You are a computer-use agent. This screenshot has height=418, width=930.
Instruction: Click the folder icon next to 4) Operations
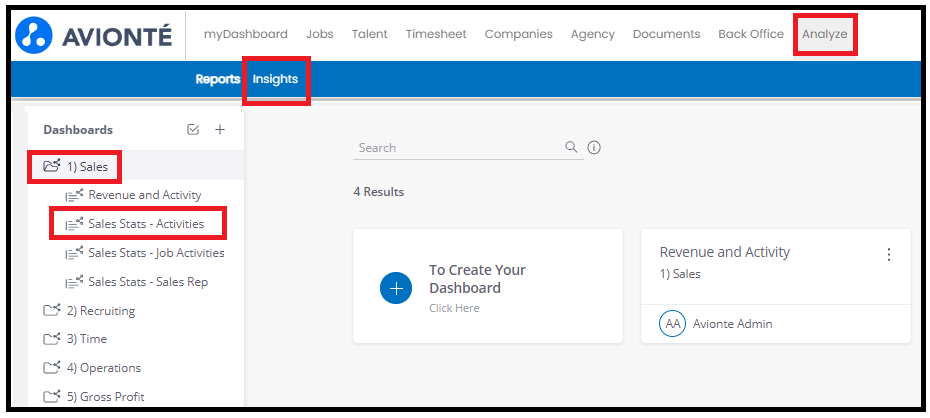click(52, 368)
